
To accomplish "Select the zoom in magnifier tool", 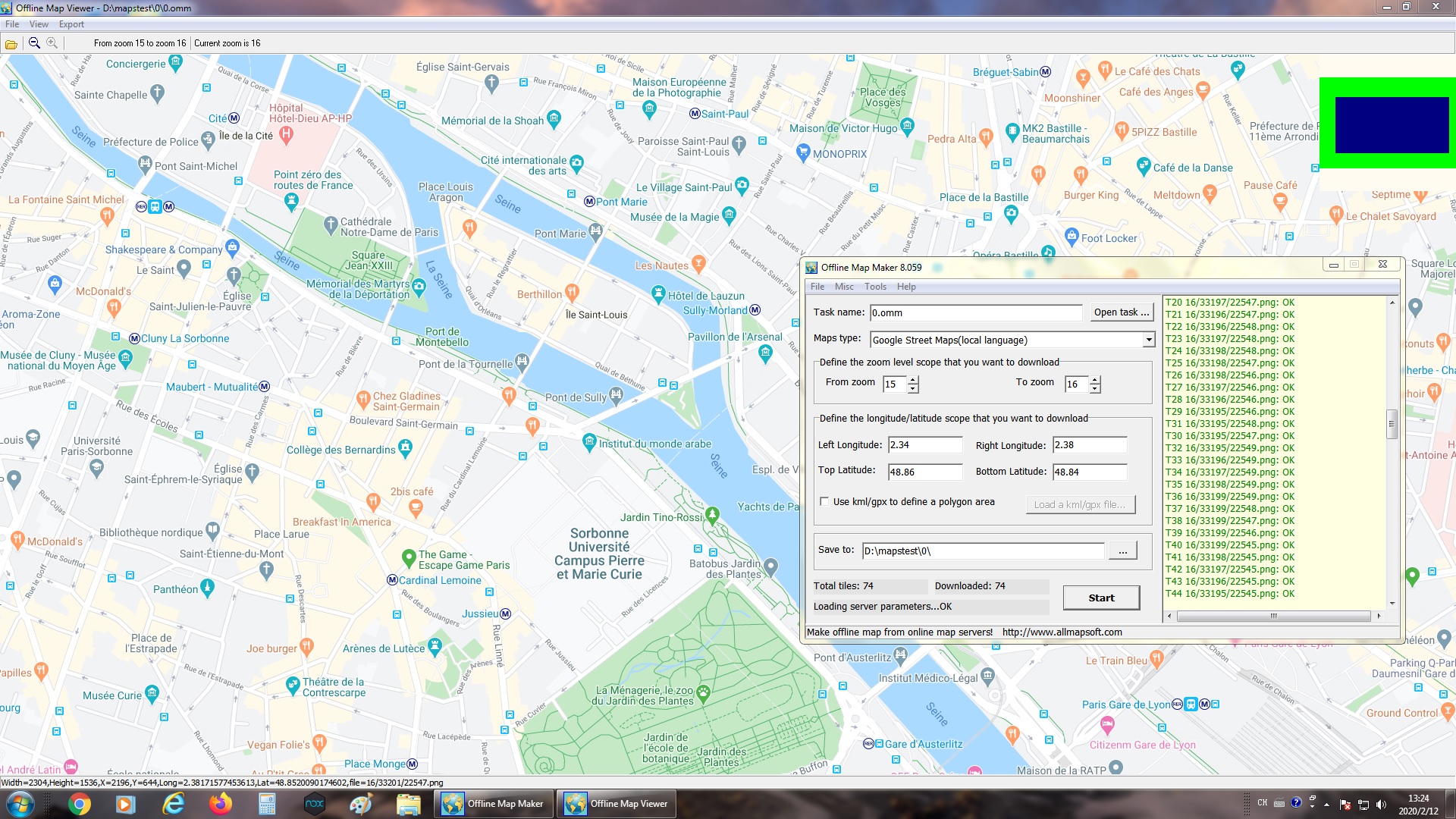I will pyautogui.click(x=52, y=43).
